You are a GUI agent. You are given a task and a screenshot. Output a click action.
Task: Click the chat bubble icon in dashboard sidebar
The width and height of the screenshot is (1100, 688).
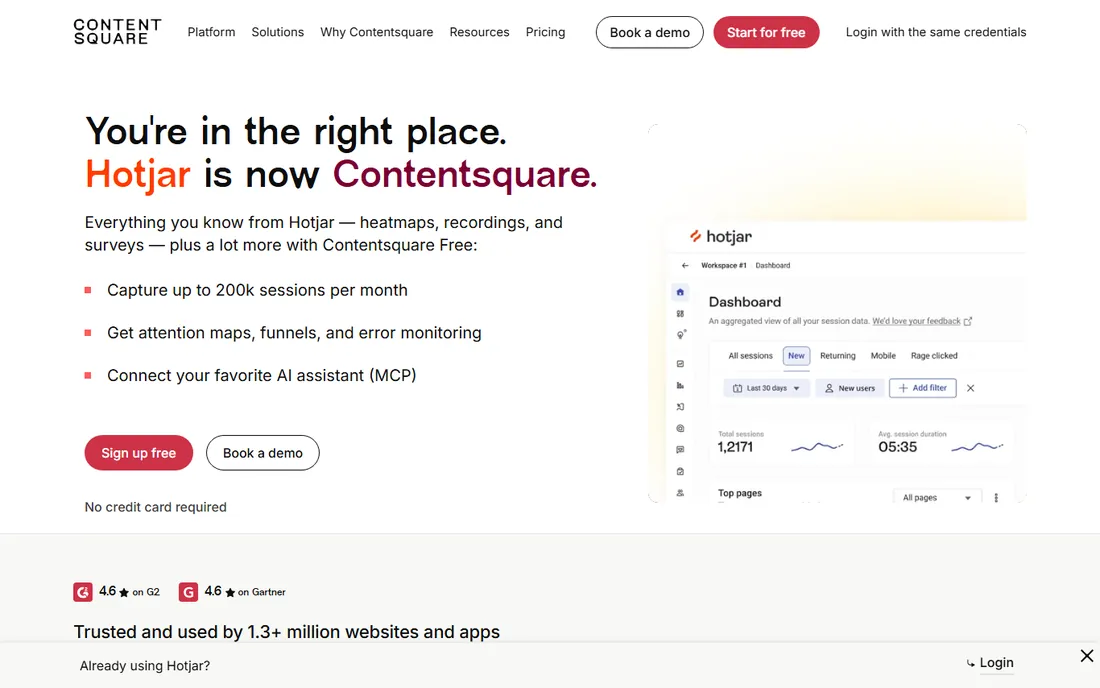tap(680, 450)
